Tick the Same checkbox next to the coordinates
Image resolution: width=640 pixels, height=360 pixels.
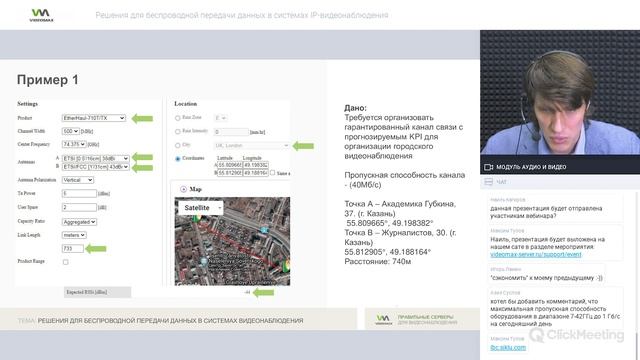click(x=272, y=173)
